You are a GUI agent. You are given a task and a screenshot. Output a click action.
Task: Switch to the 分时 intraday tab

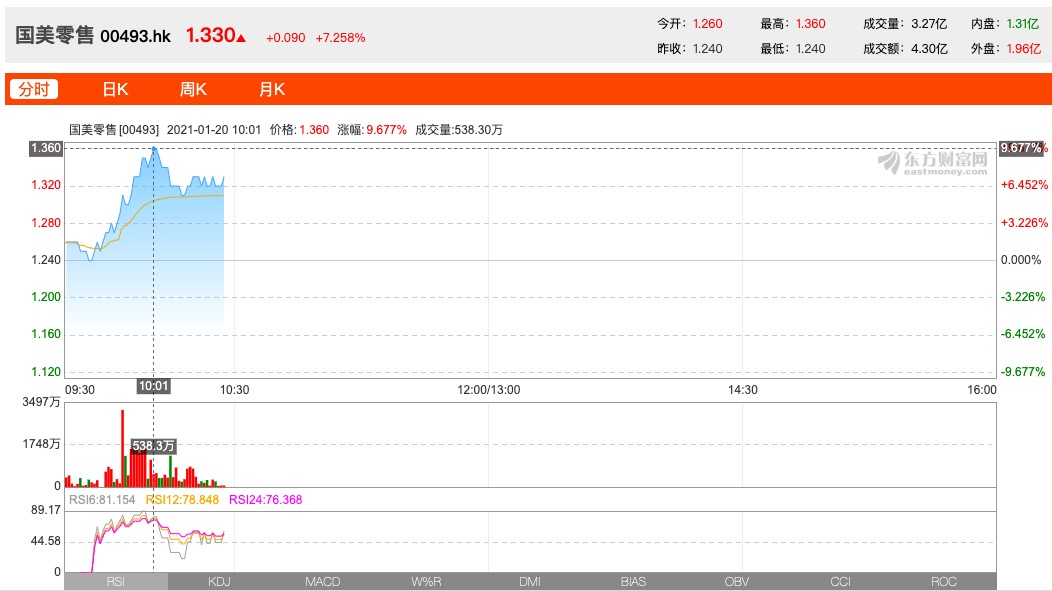click(x=34, y=89)
